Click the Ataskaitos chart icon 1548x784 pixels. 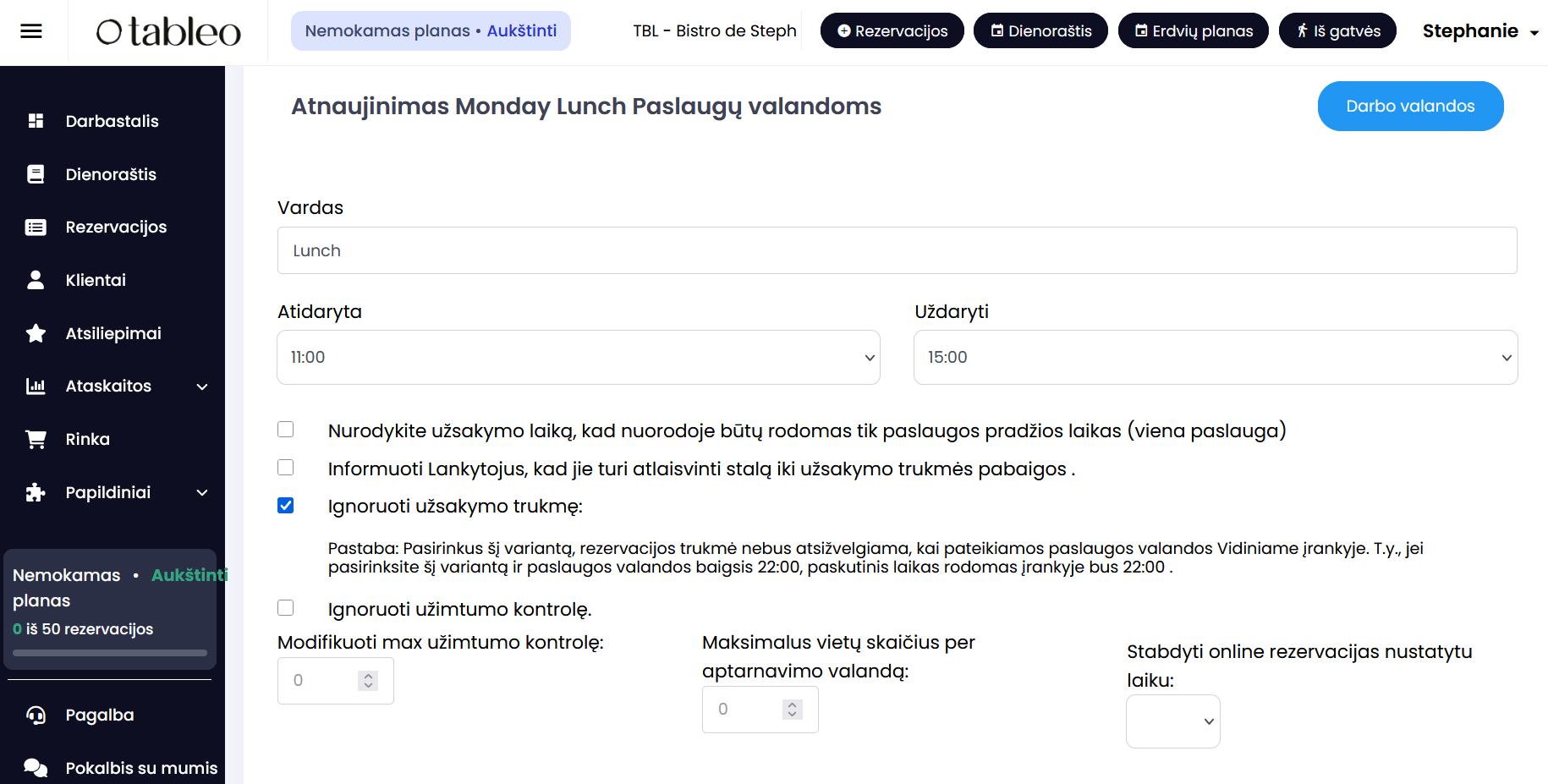click(x=36, y=386)
